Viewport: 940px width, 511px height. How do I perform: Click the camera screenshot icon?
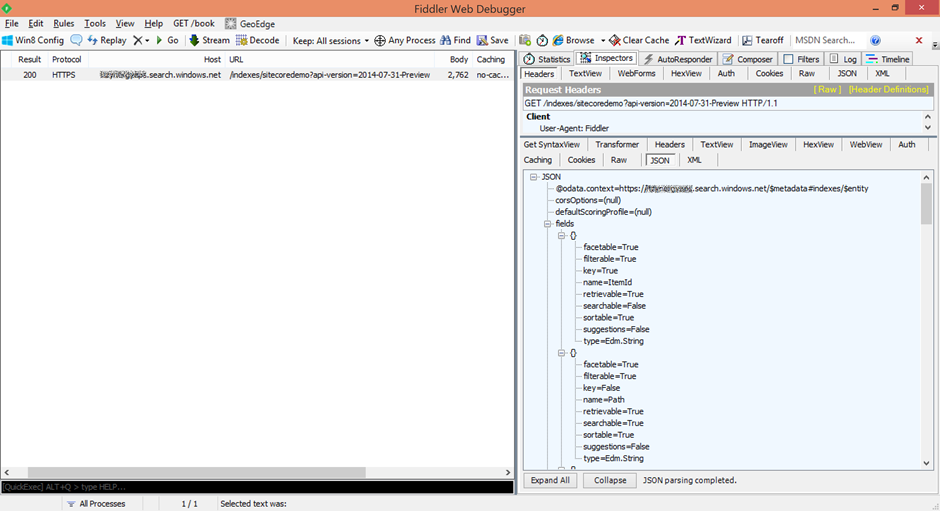tap(525, 40)
